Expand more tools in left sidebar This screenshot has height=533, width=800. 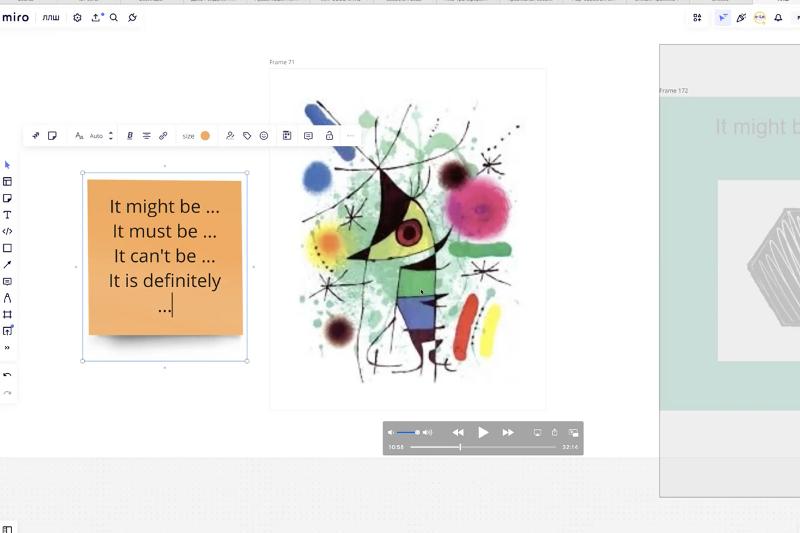tap(7, 348)
